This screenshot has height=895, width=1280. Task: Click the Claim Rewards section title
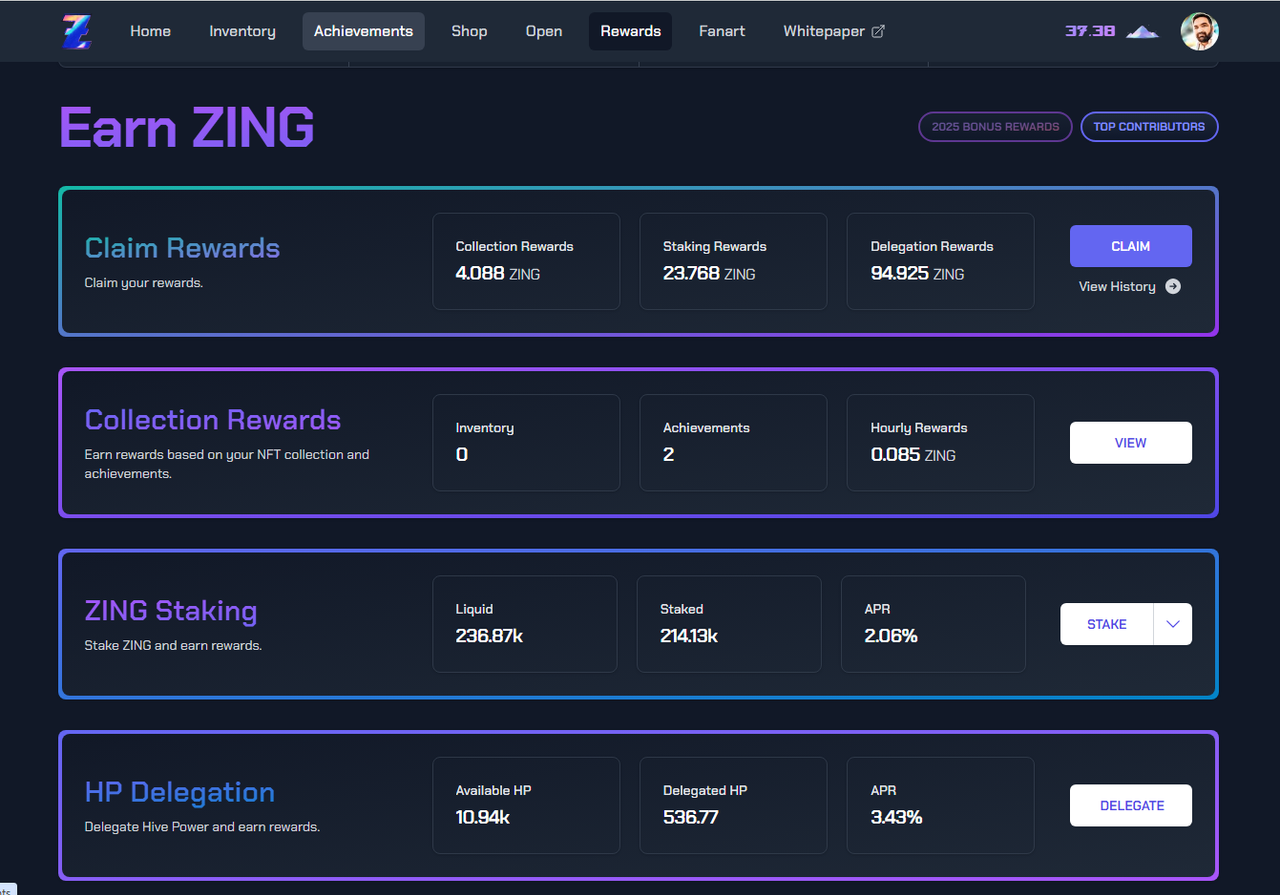point(182,248)
